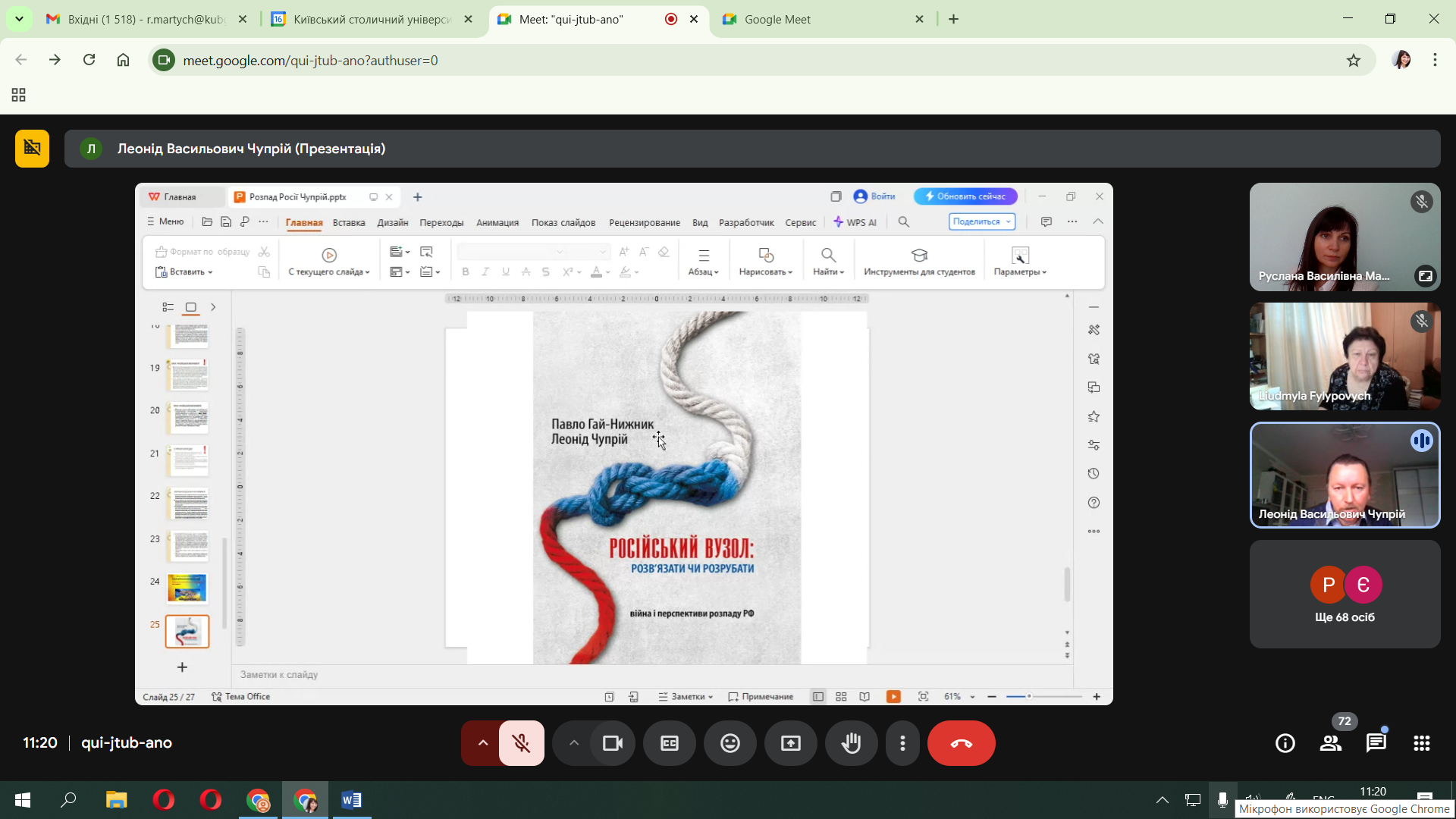
Task: Open the chat panel icon
Action: (x=1376, y=743)
